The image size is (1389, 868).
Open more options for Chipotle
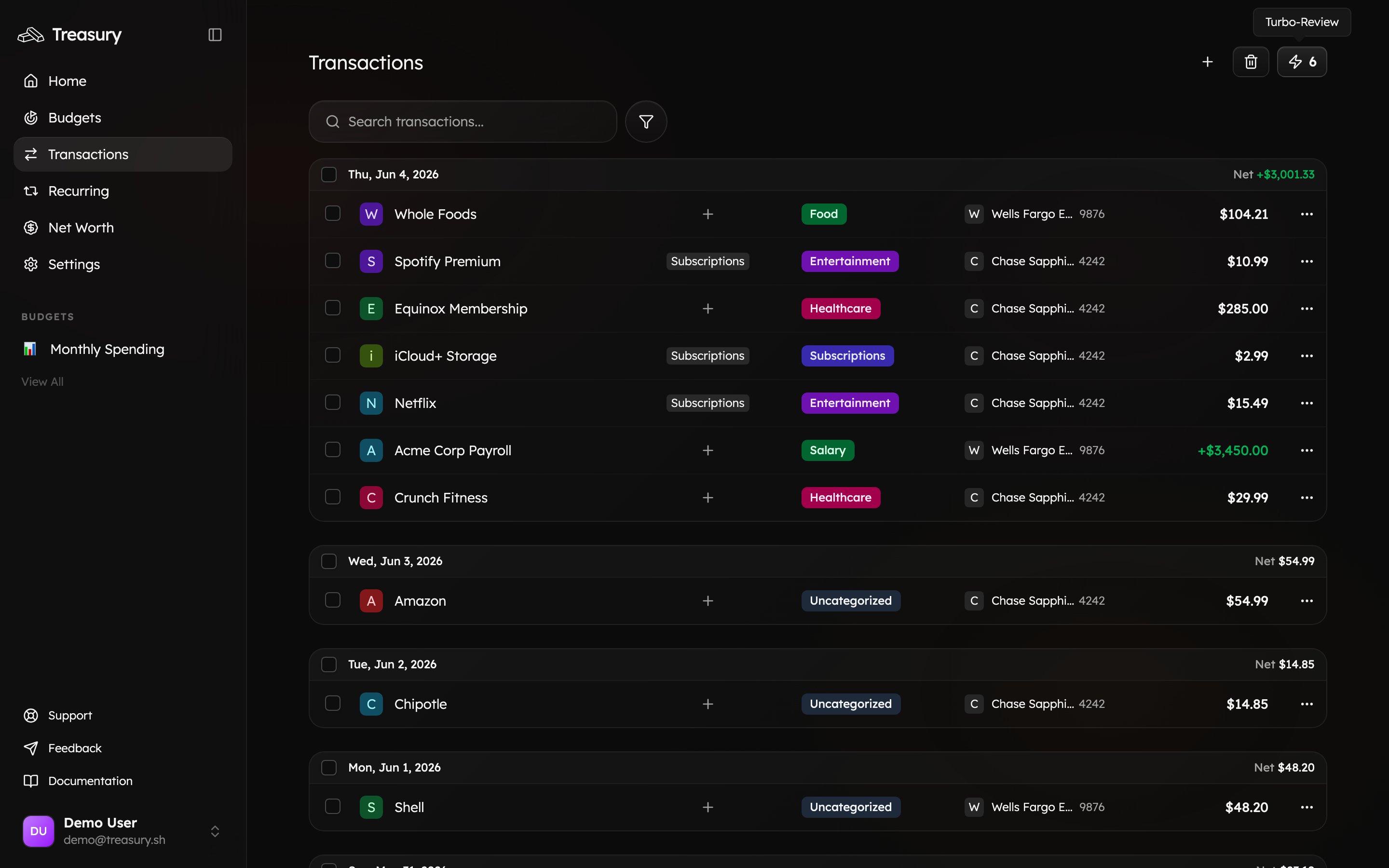click(1307, 705)
